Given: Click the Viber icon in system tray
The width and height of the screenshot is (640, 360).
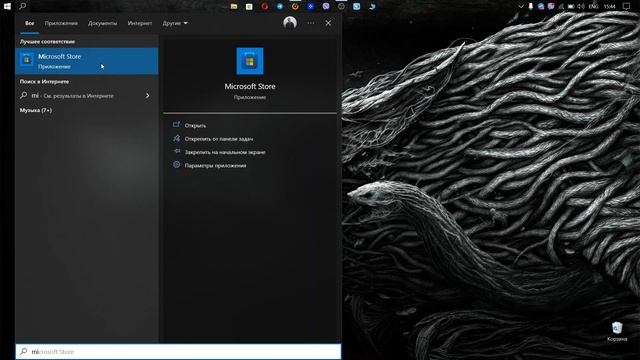Looking at the screenshot, I should click(551, 6).
